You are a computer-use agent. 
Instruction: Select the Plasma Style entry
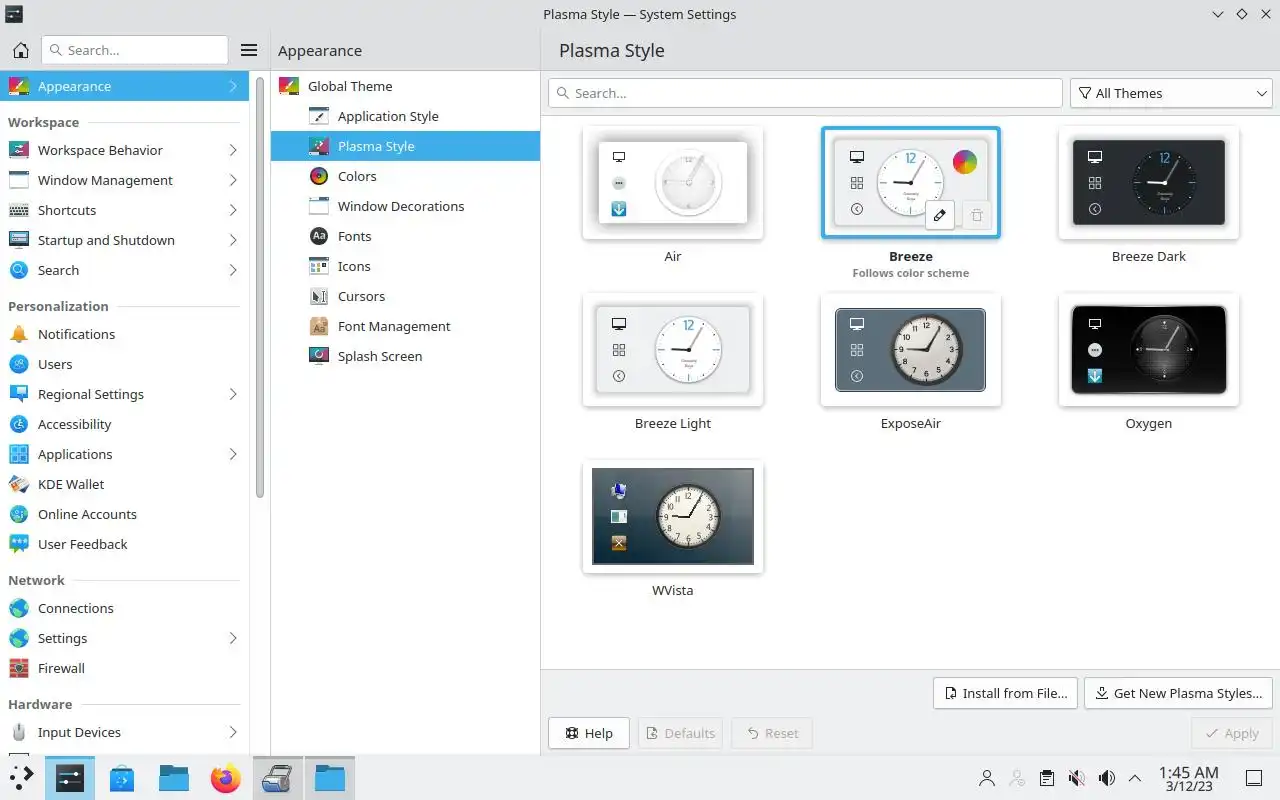pyautogui.click(x=405, y=146)
